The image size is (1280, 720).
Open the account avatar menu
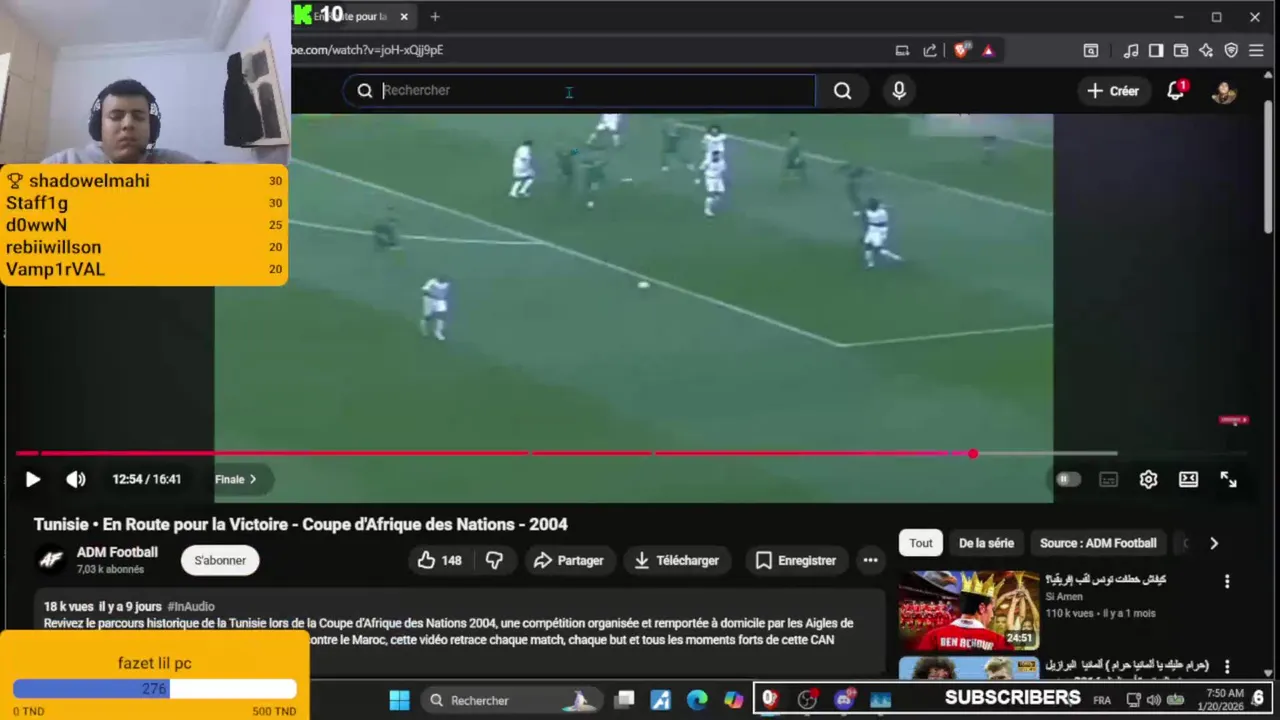coord(1224,92)
